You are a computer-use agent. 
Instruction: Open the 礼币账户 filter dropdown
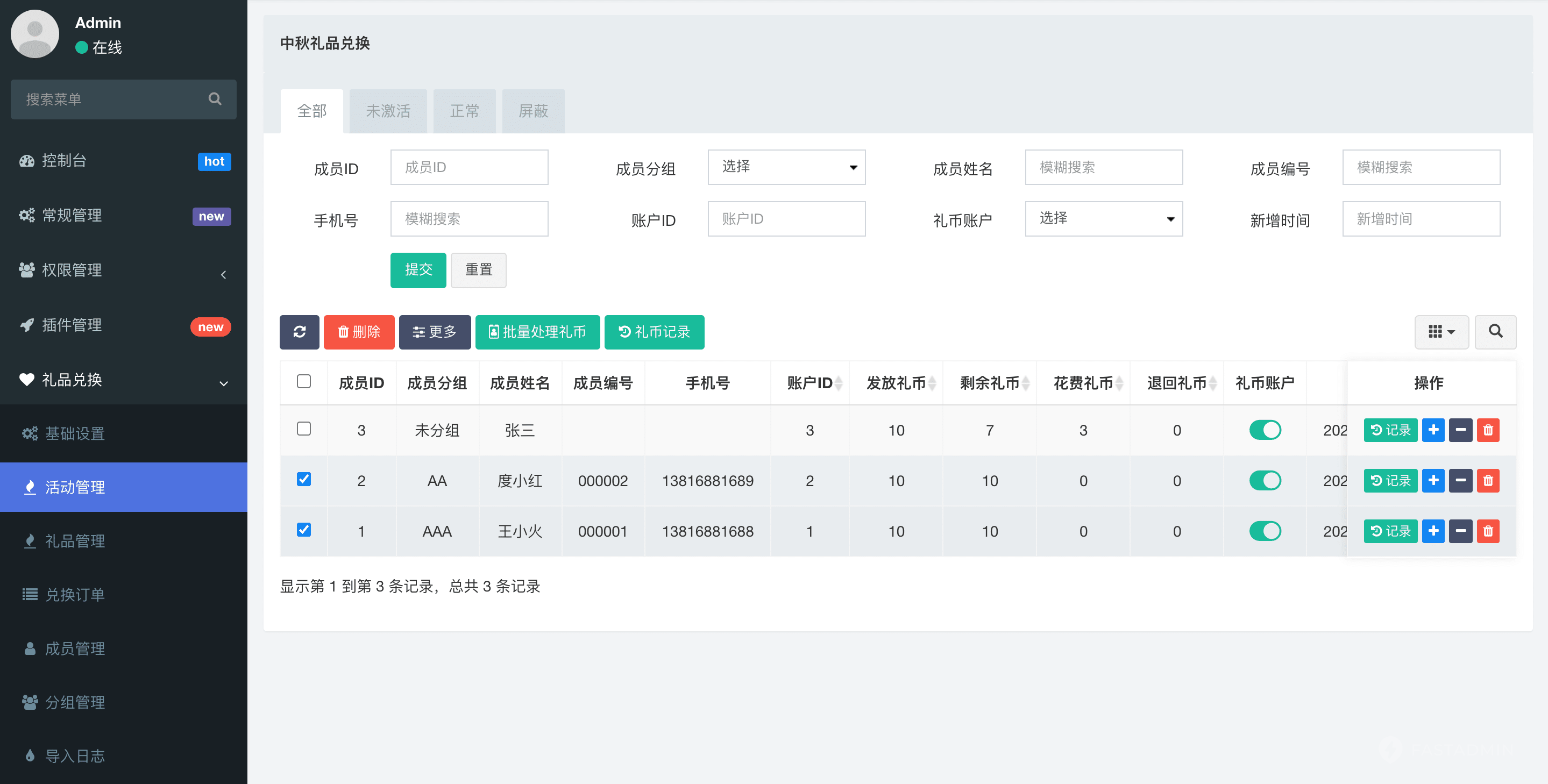click(1103, 219)
